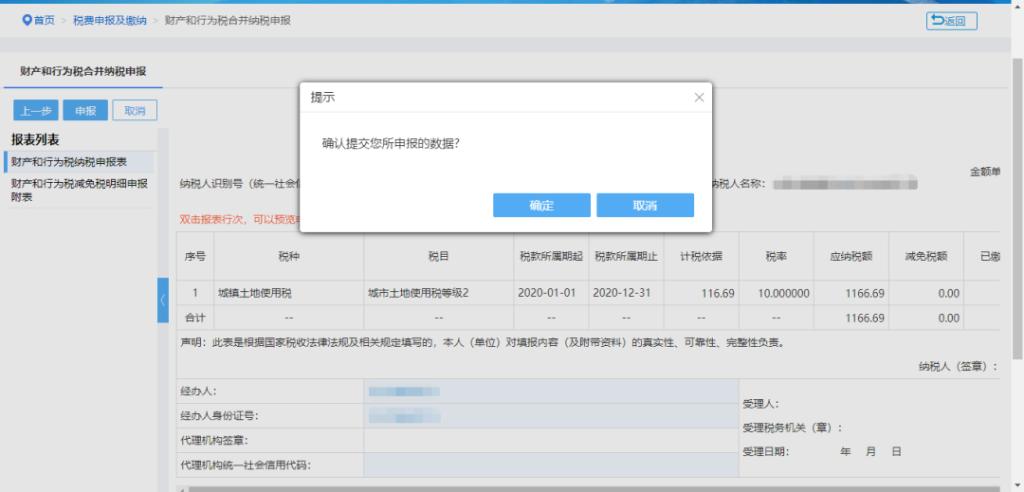
Task: Select 财产和行为税纳税申报表 in the report list
Action: tap(69, 161)
